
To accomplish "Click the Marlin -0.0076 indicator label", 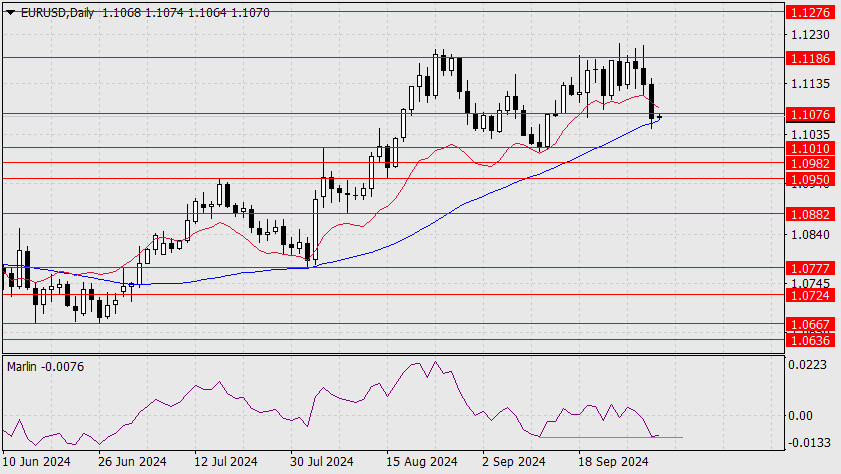I will click(46, 367).
